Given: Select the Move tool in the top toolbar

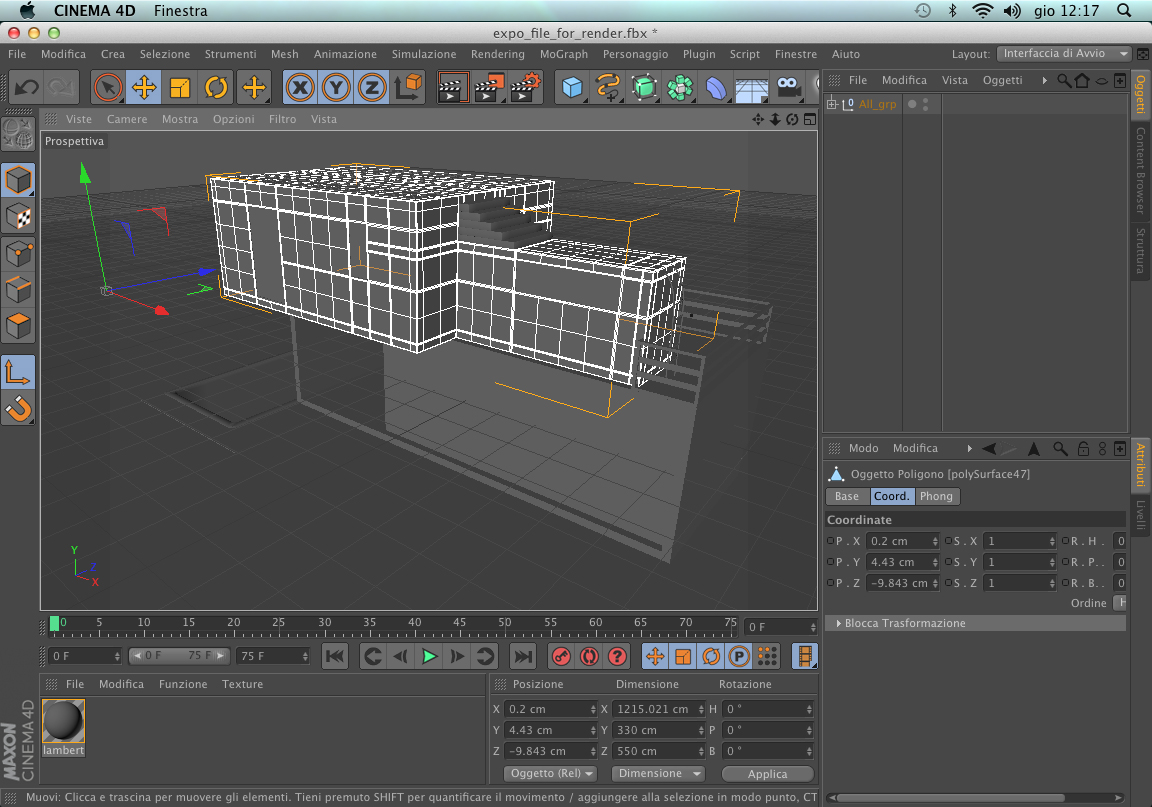Looking at the screenshot, I should [144, 88].
